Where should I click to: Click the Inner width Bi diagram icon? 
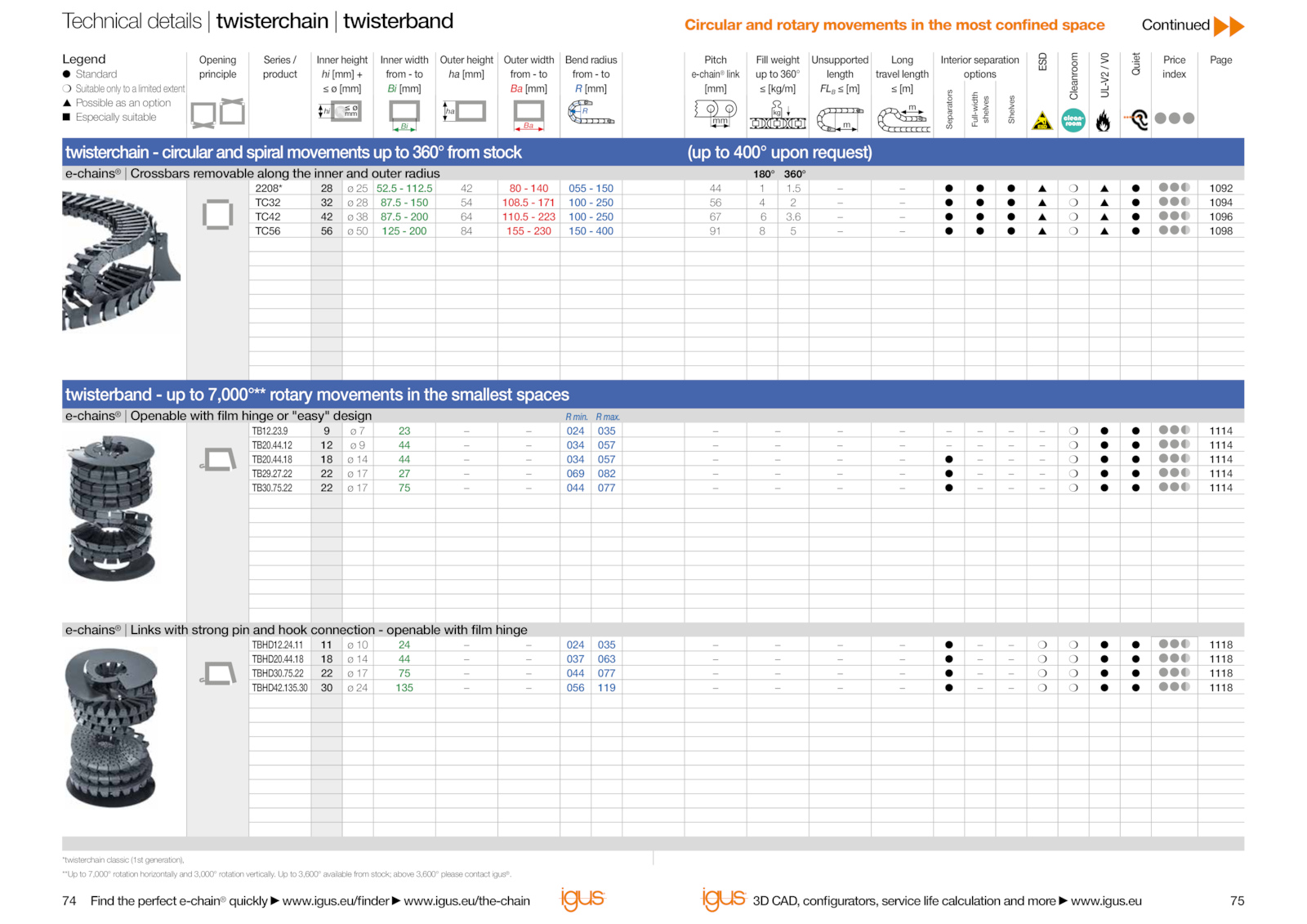coord(404,115)
